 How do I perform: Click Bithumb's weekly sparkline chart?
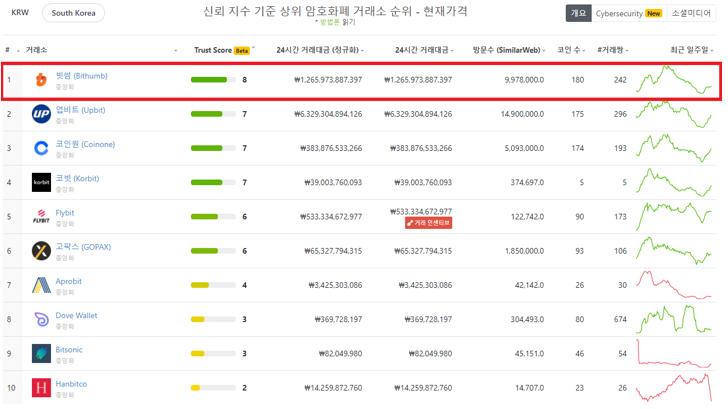(674, 80)
